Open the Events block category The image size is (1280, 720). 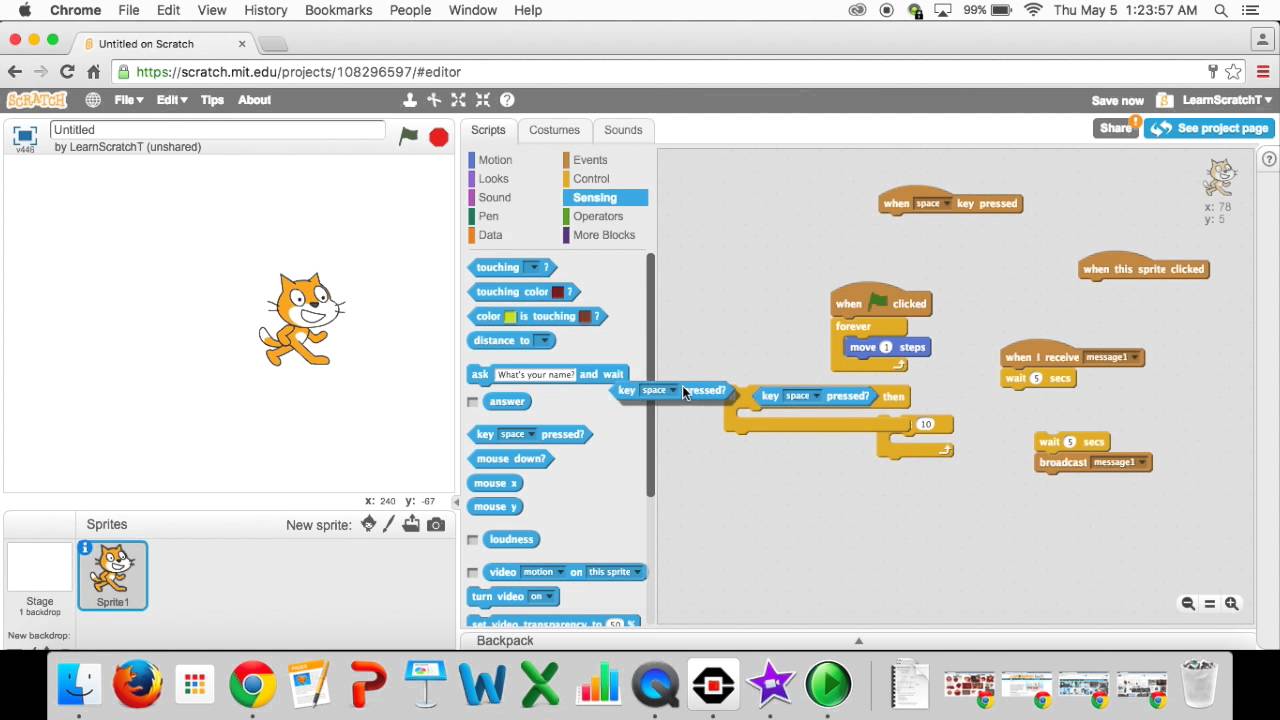pos(590,160)
